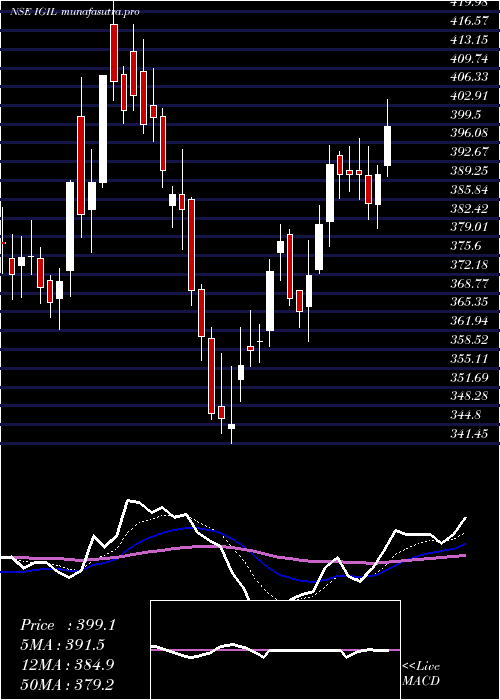Click the 416.57 price axis label
The image size is (500, 700).
pos(471,21)
